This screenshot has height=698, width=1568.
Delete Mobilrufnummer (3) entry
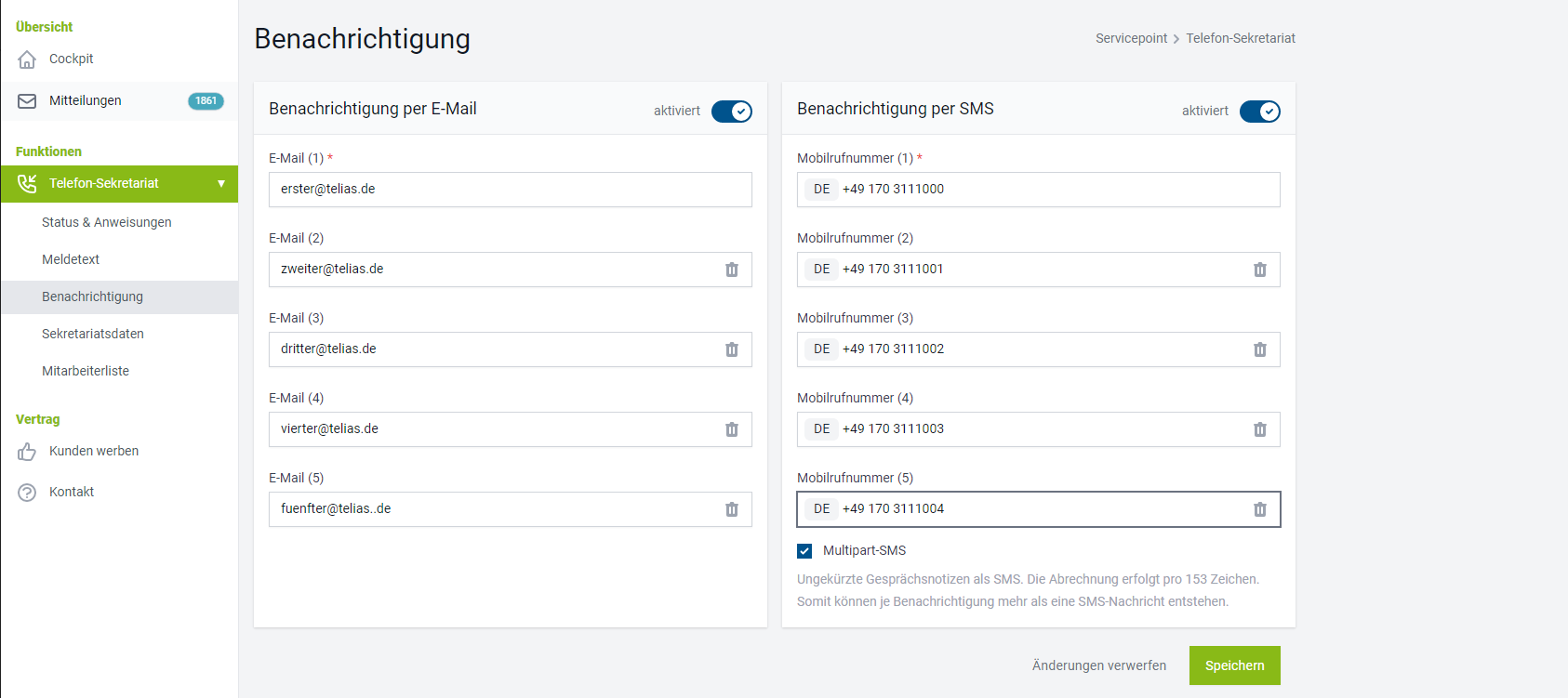[1260, 349]
